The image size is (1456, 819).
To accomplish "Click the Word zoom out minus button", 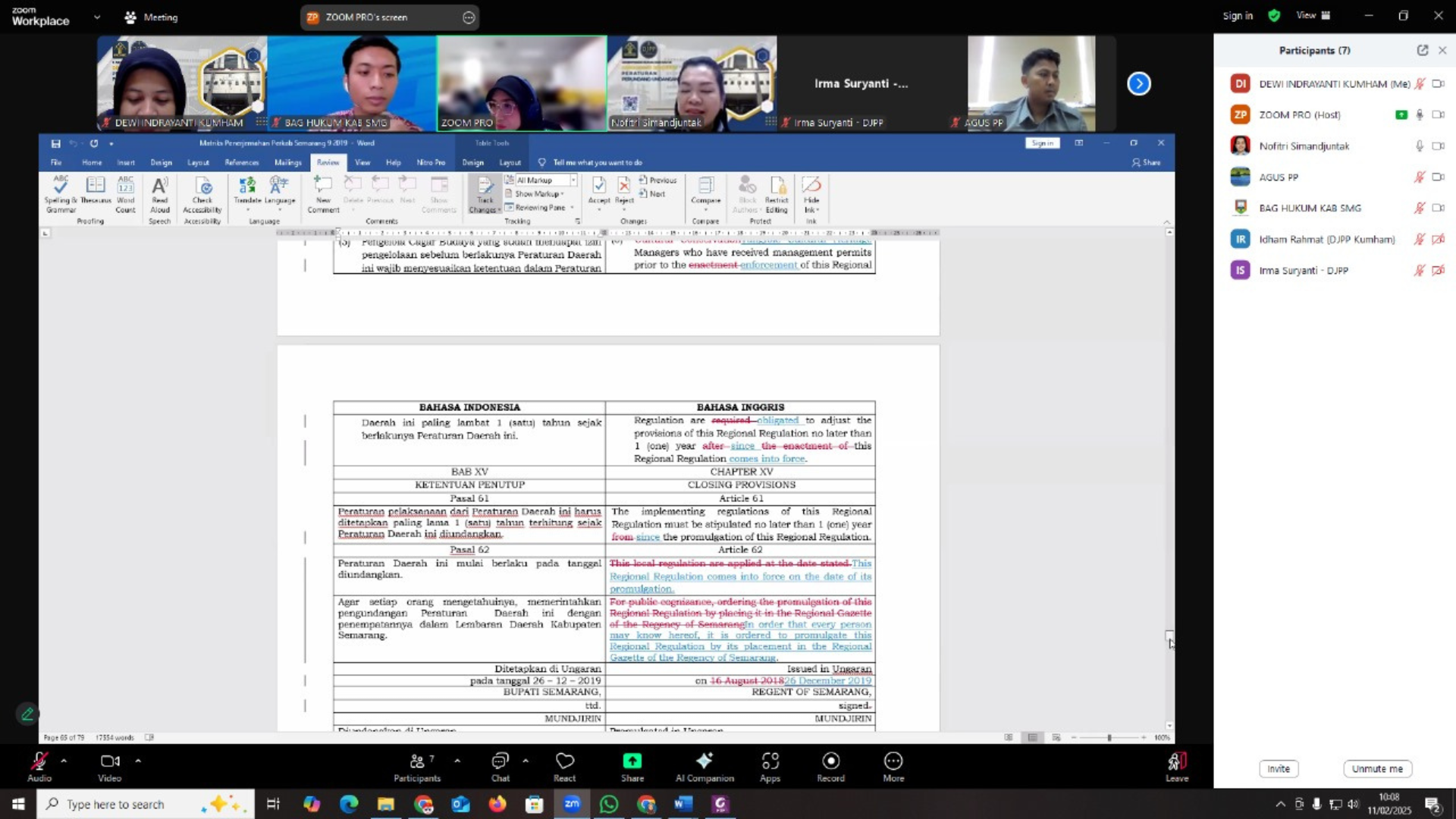I will 1074,737.
